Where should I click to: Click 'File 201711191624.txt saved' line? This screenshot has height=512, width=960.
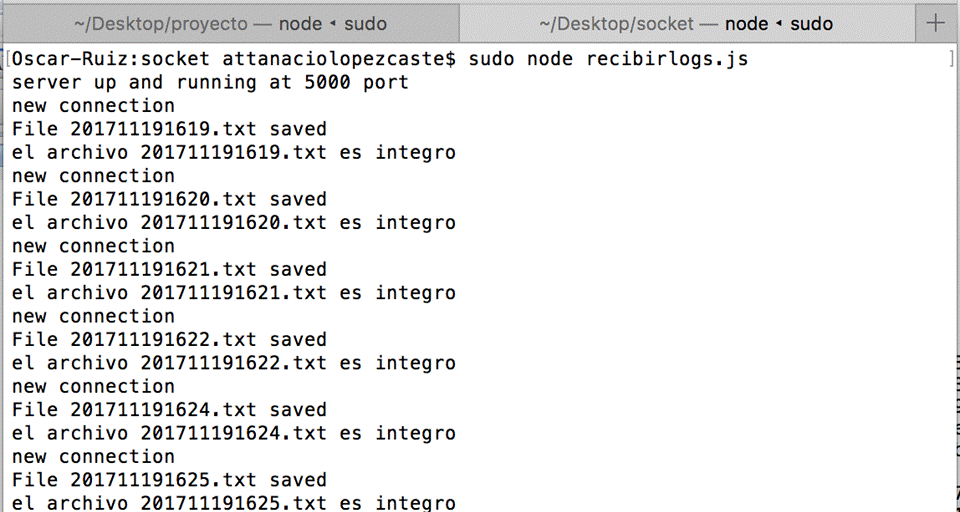pos(169,410)
